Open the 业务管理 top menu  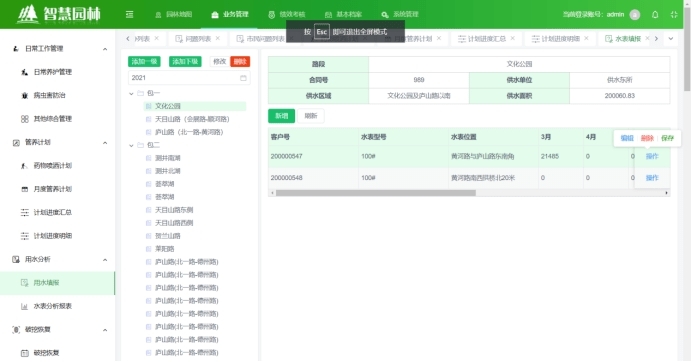[230, 15]
